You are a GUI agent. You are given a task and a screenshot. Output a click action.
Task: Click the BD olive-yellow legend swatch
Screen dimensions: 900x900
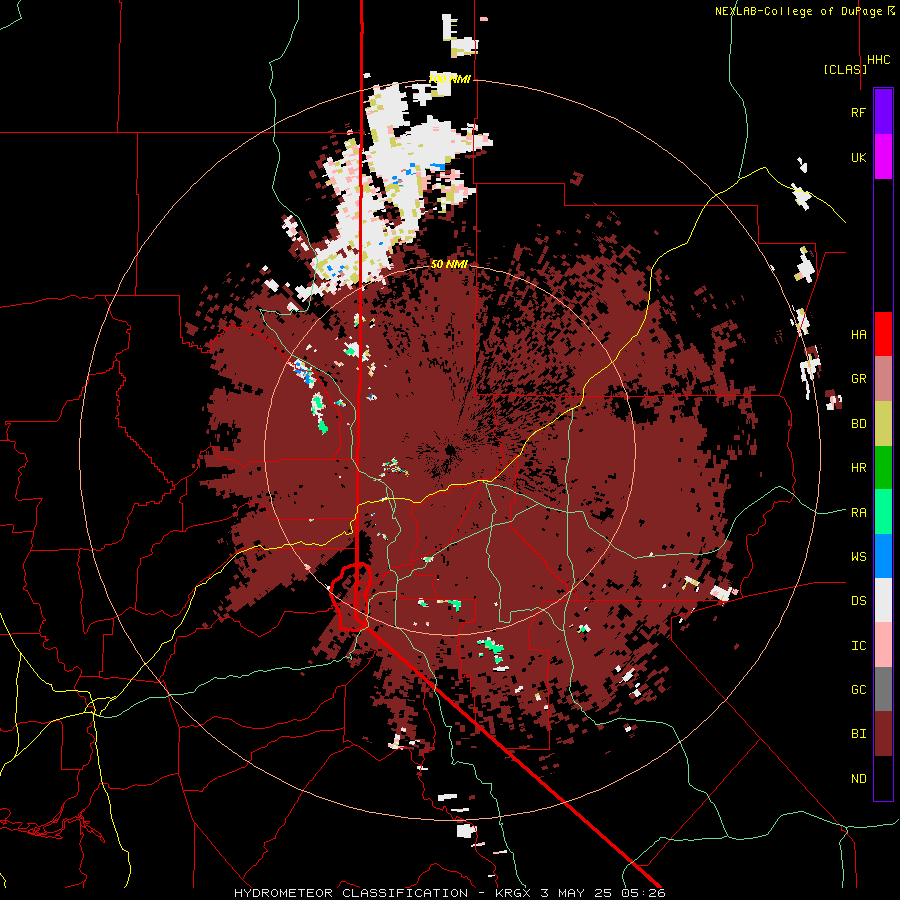click(883, 424)
